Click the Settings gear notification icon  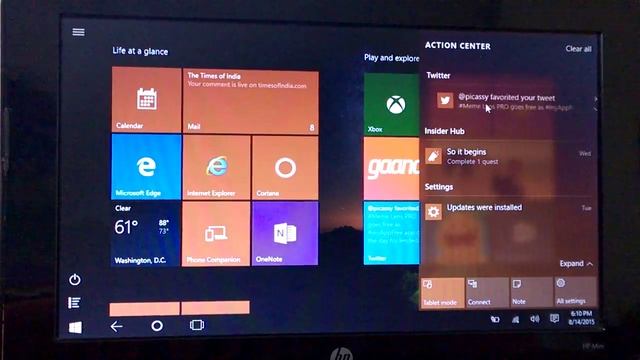pos(433,212)
